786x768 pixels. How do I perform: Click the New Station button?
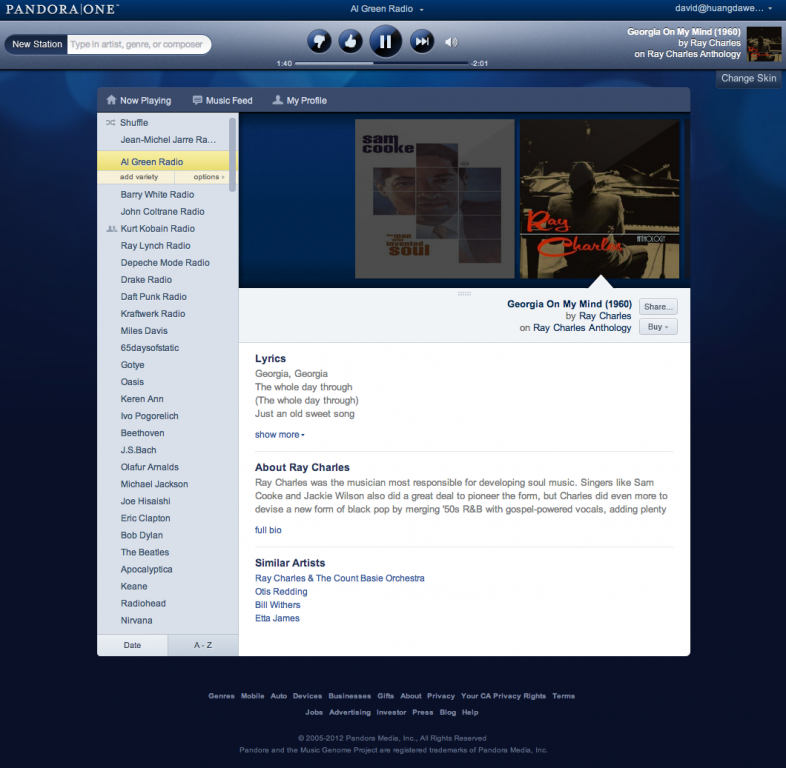tap(37, 44)
